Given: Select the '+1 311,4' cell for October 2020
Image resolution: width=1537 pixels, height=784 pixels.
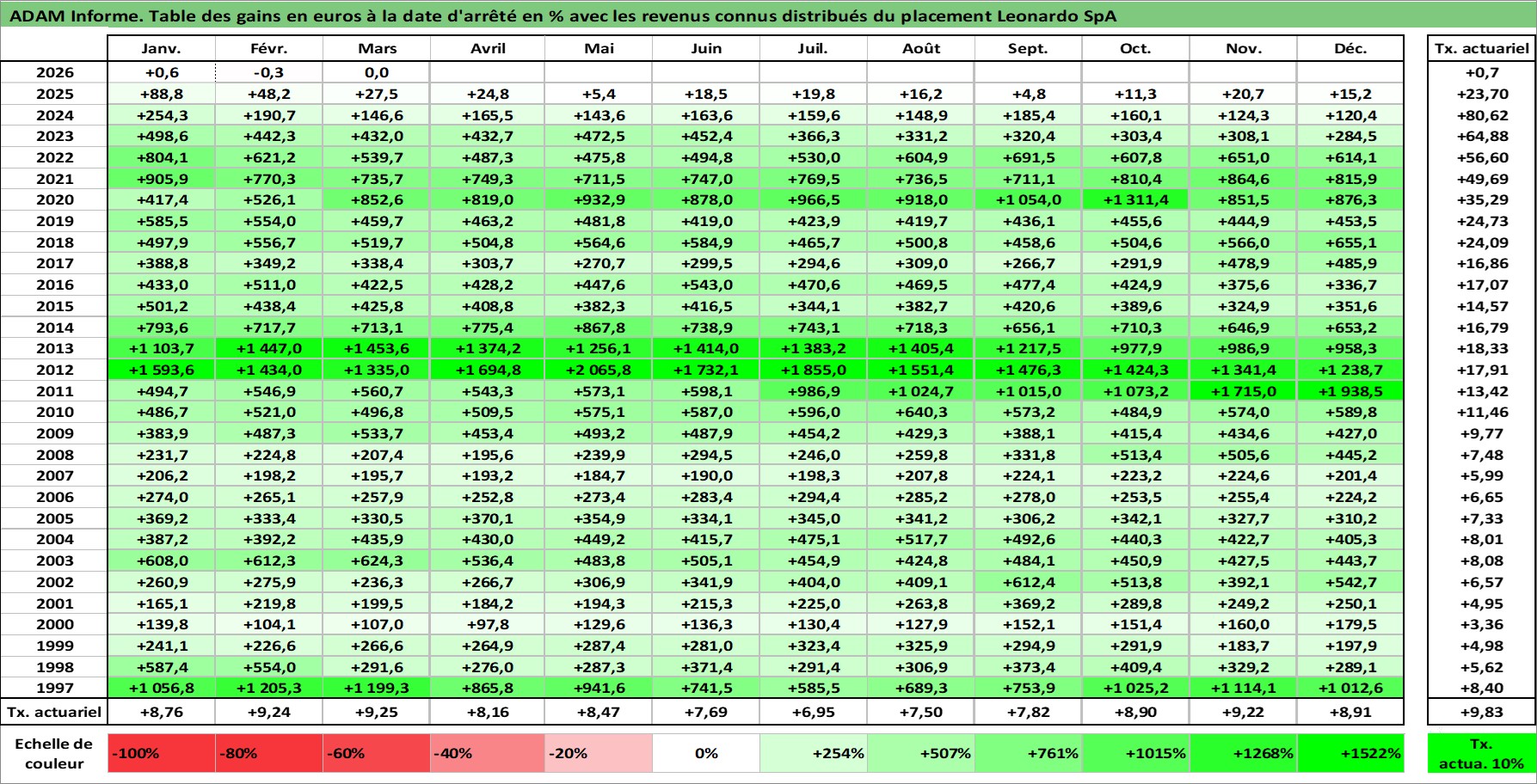Looking at the screenshot, I should 1135,199.
